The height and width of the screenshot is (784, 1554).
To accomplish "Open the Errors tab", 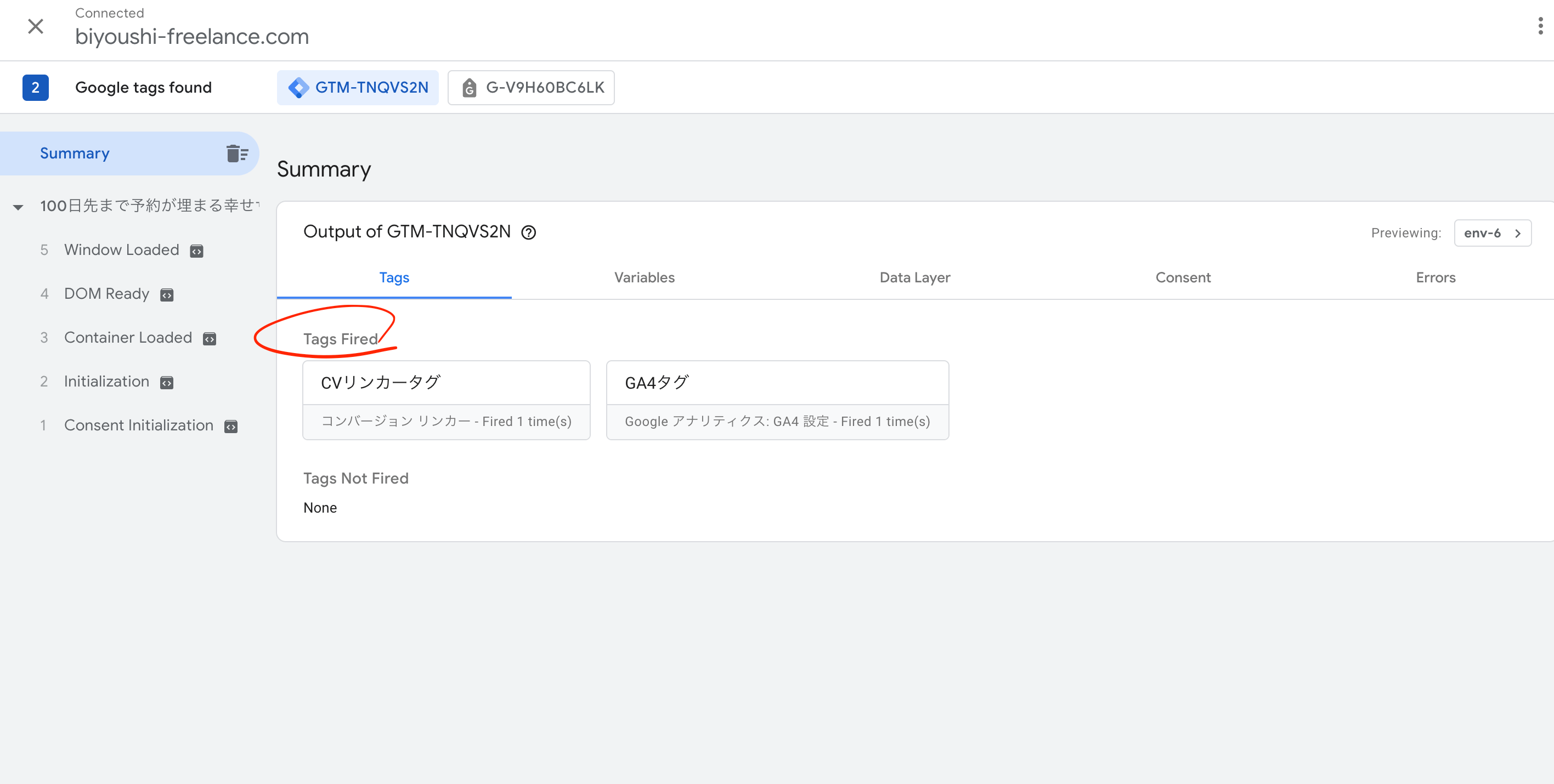I will pyautogui.click(x=1435, y=277).
